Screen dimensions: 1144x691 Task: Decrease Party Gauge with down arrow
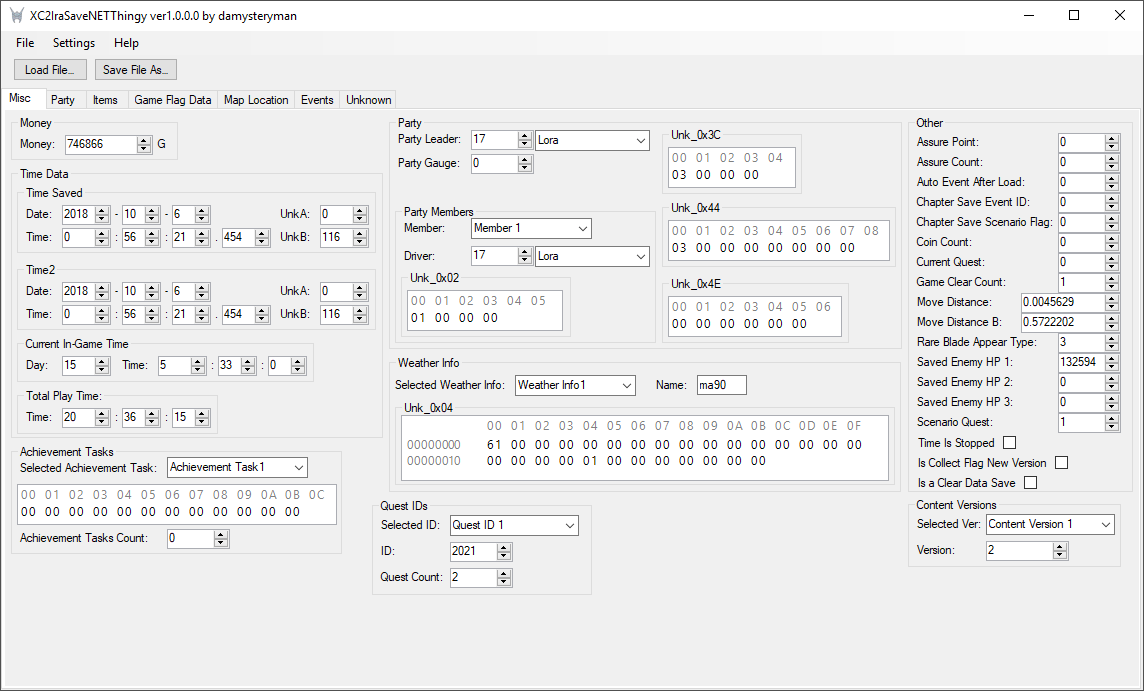pos(525,167)
